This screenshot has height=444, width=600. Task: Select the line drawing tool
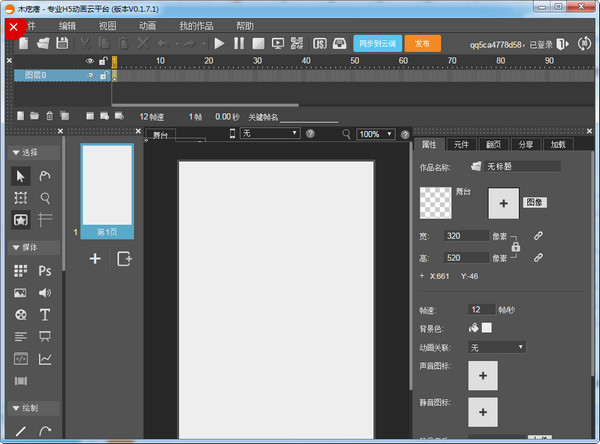tap(20, 431)
